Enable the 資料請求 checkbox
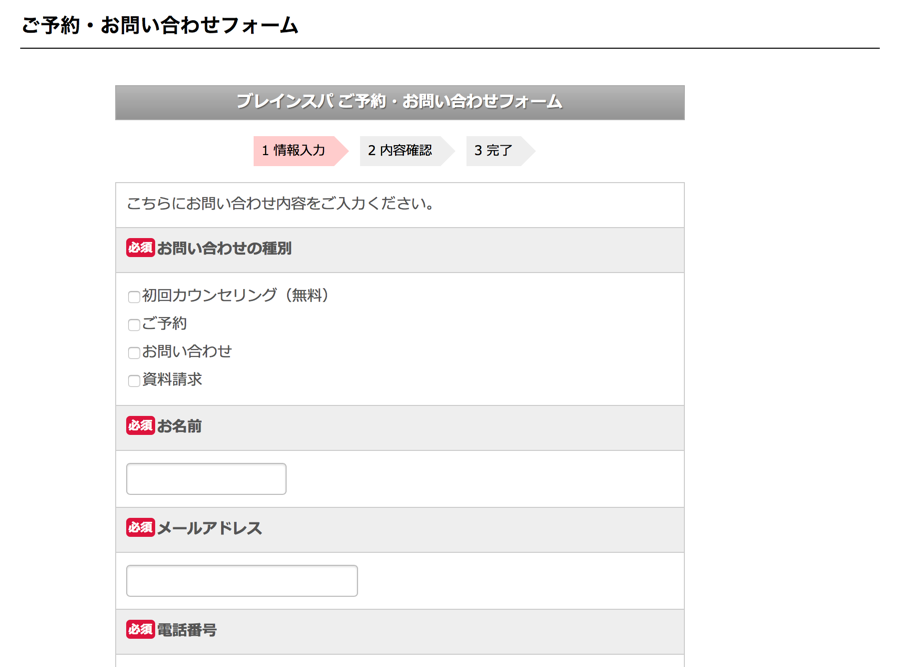Screen dimensions: 901x667 tap(134, 381)
